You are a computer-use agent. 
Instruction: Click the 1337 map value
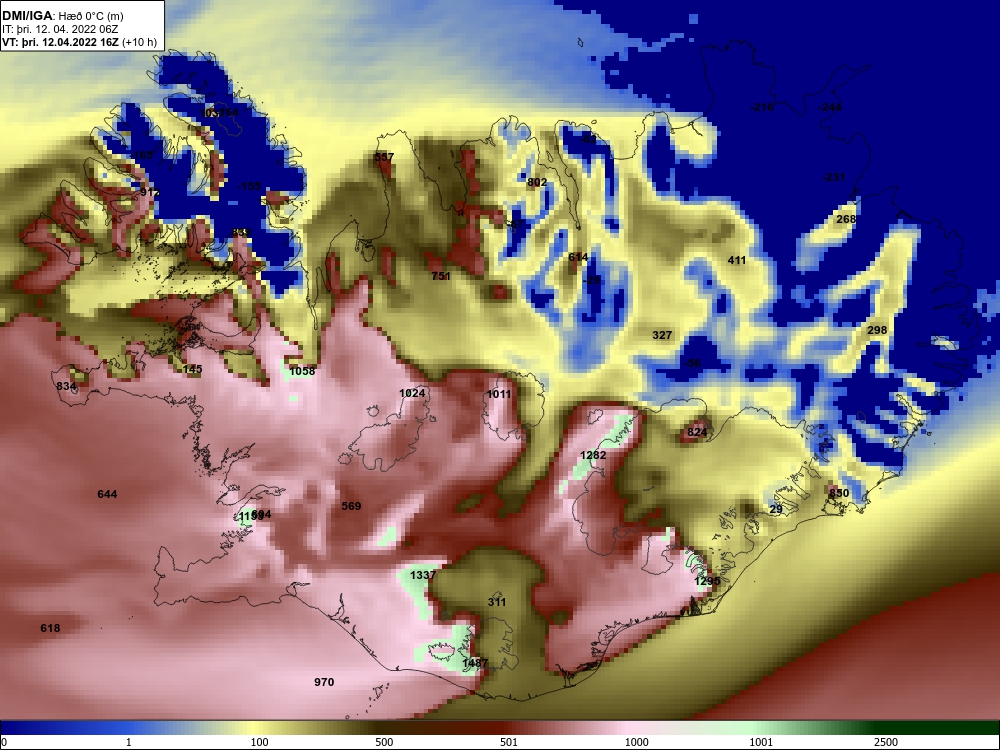click(x=423, y=575)
